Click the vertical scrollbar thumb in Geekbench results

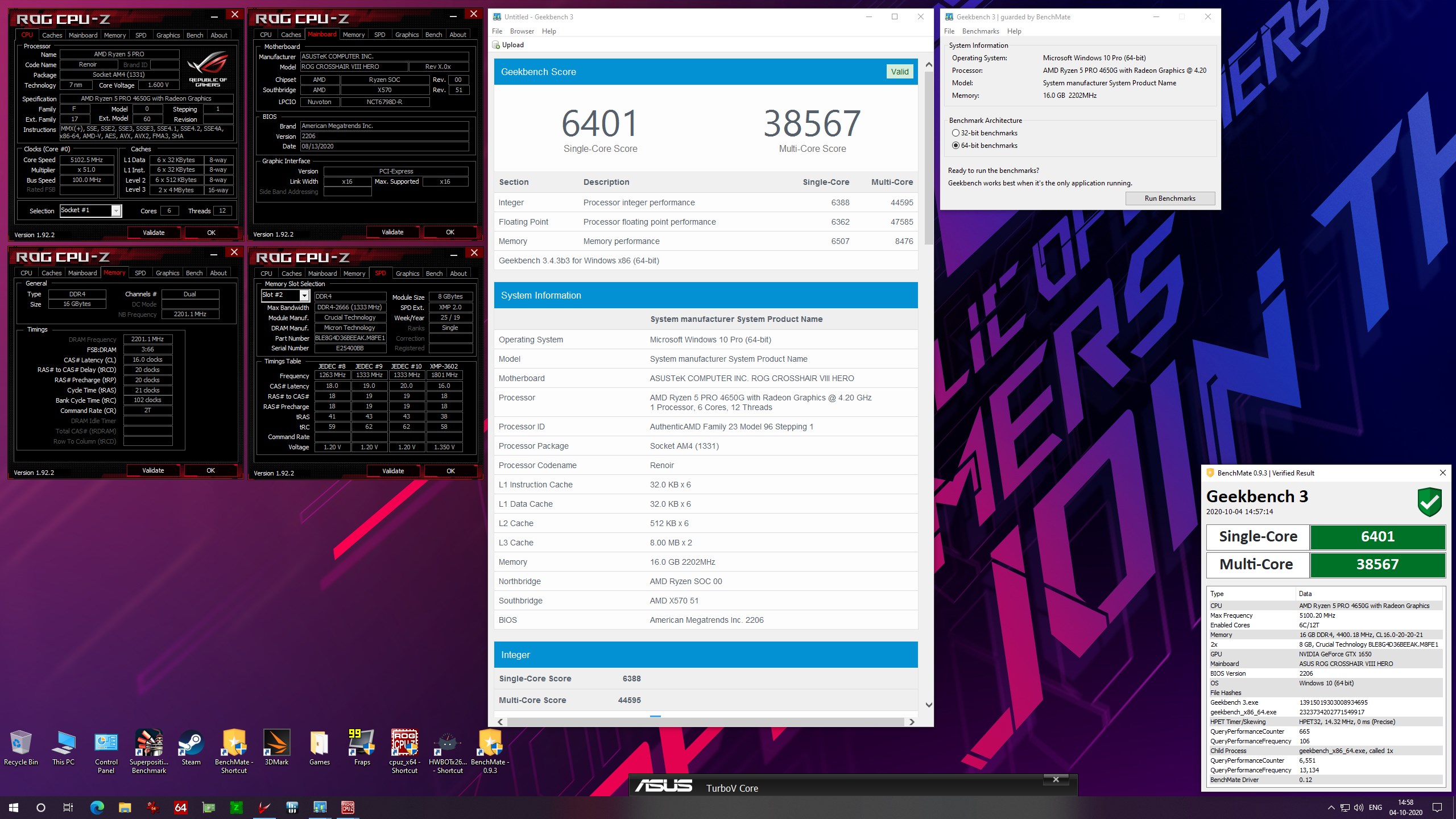pyautogui.click(x=929, y=158)
